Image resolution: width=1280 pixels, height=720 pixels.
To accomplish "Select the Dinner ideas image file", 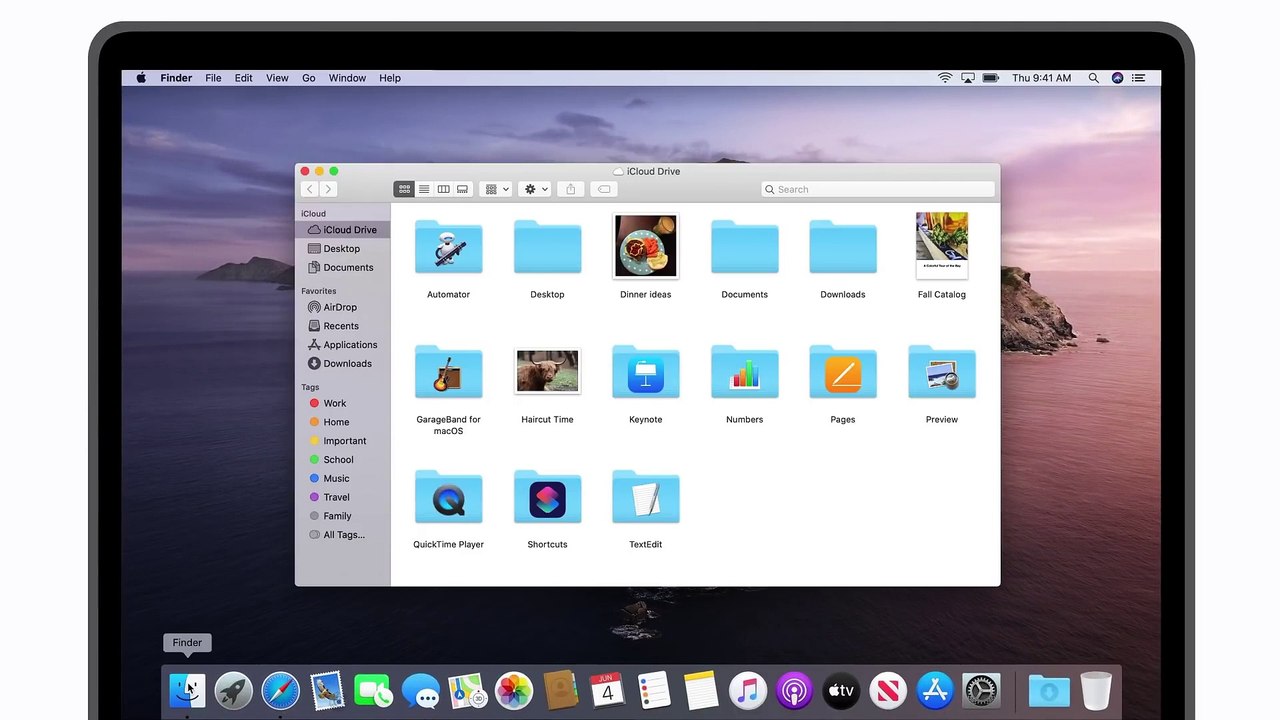I will pos(646,246).
